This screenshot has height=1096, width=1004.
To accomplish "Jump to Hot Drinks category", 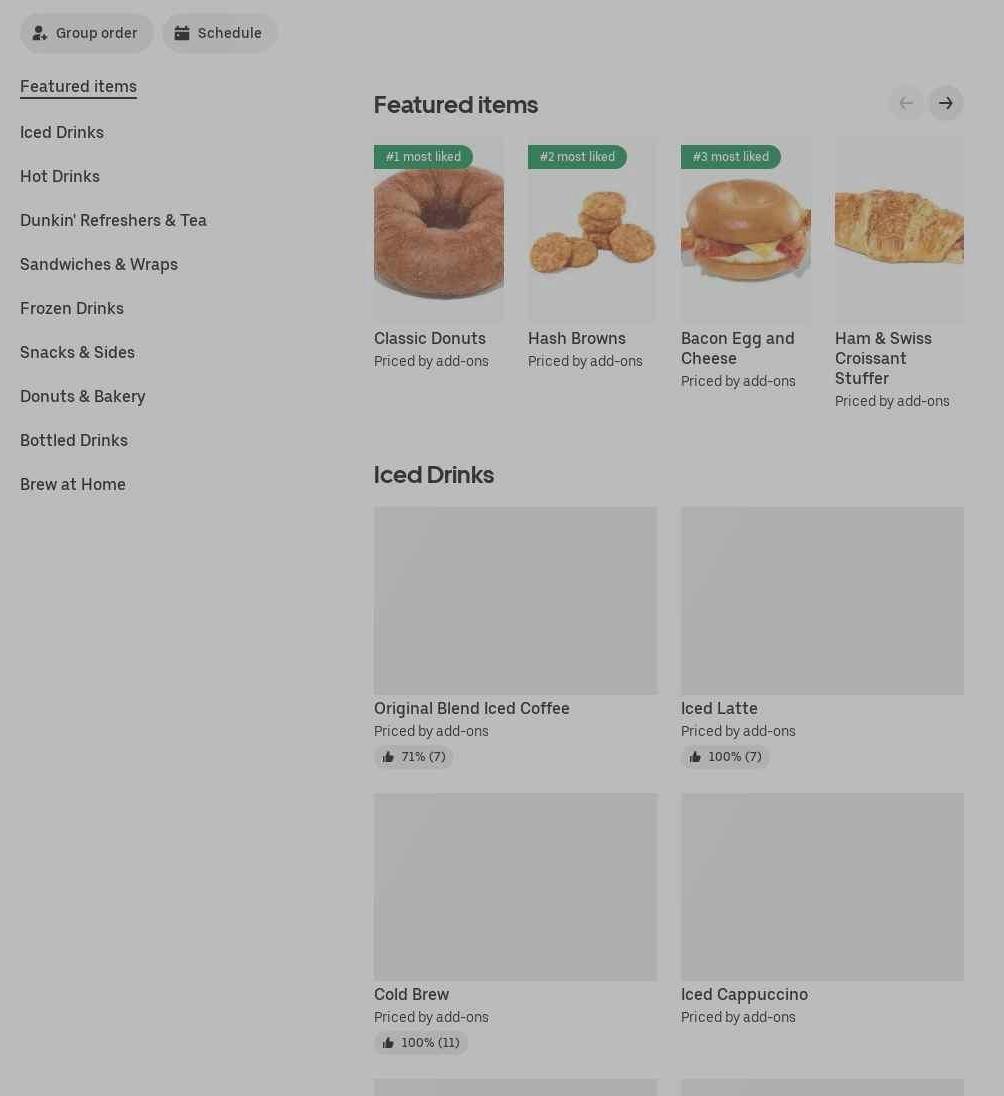I will 60,176.
